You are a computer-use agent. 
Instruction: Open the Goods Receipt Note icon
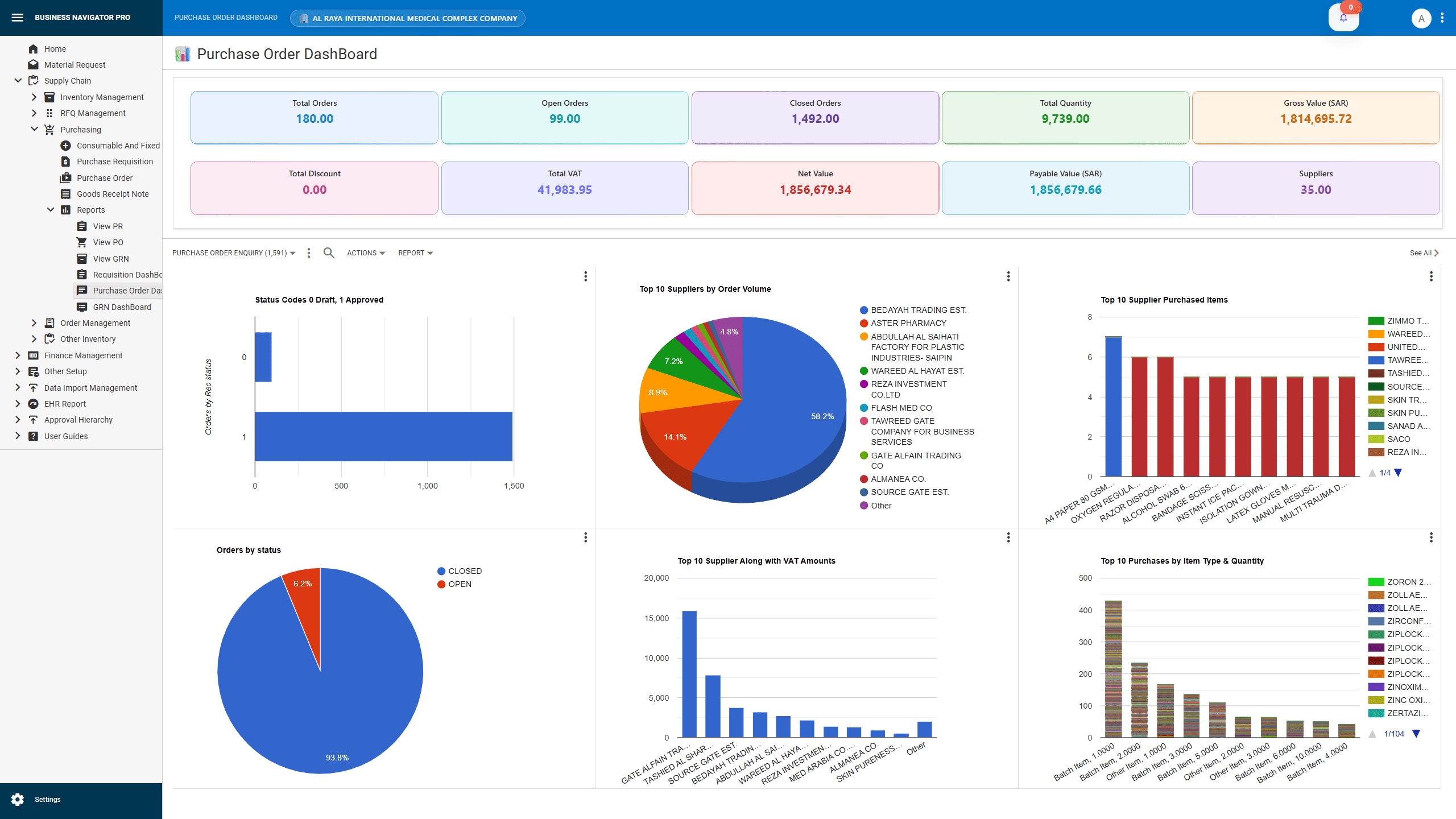[x=65, y=193]
